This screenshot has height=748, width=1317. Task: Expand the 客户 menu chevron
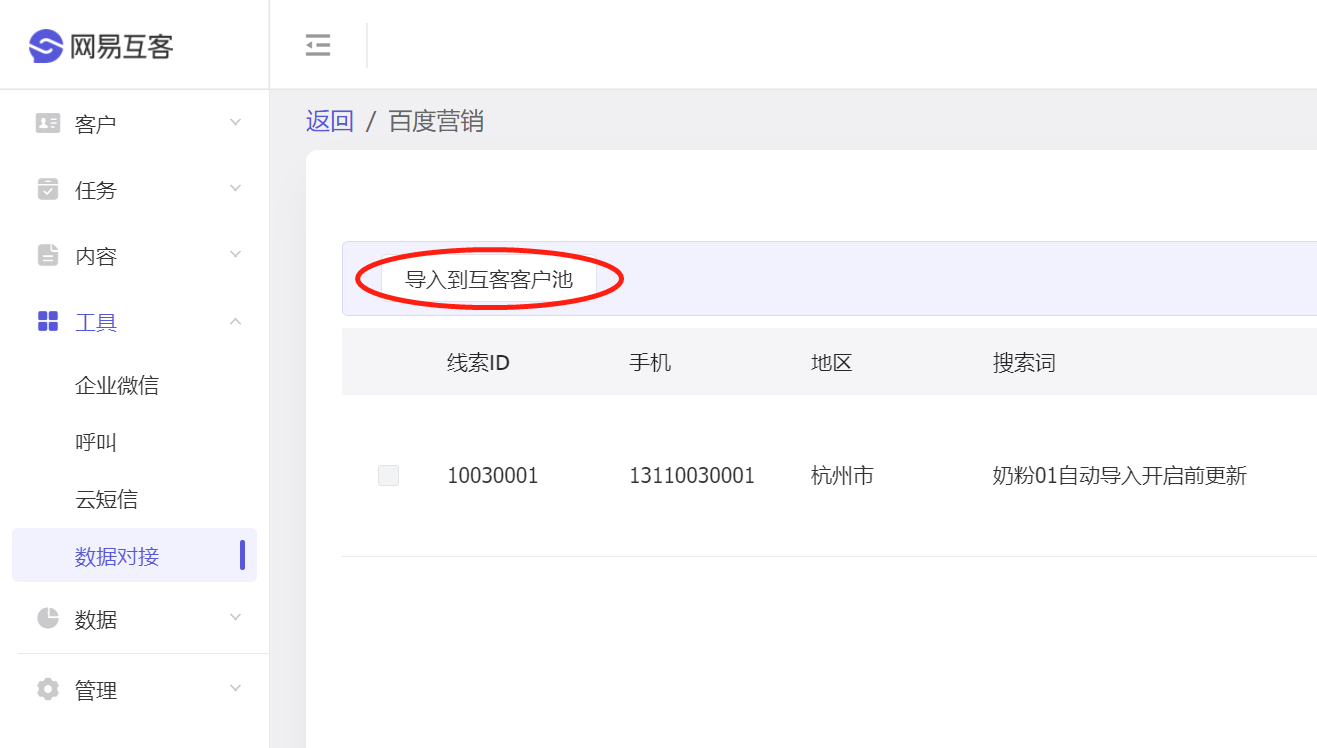pyautogui.click(x=236, y=122)
